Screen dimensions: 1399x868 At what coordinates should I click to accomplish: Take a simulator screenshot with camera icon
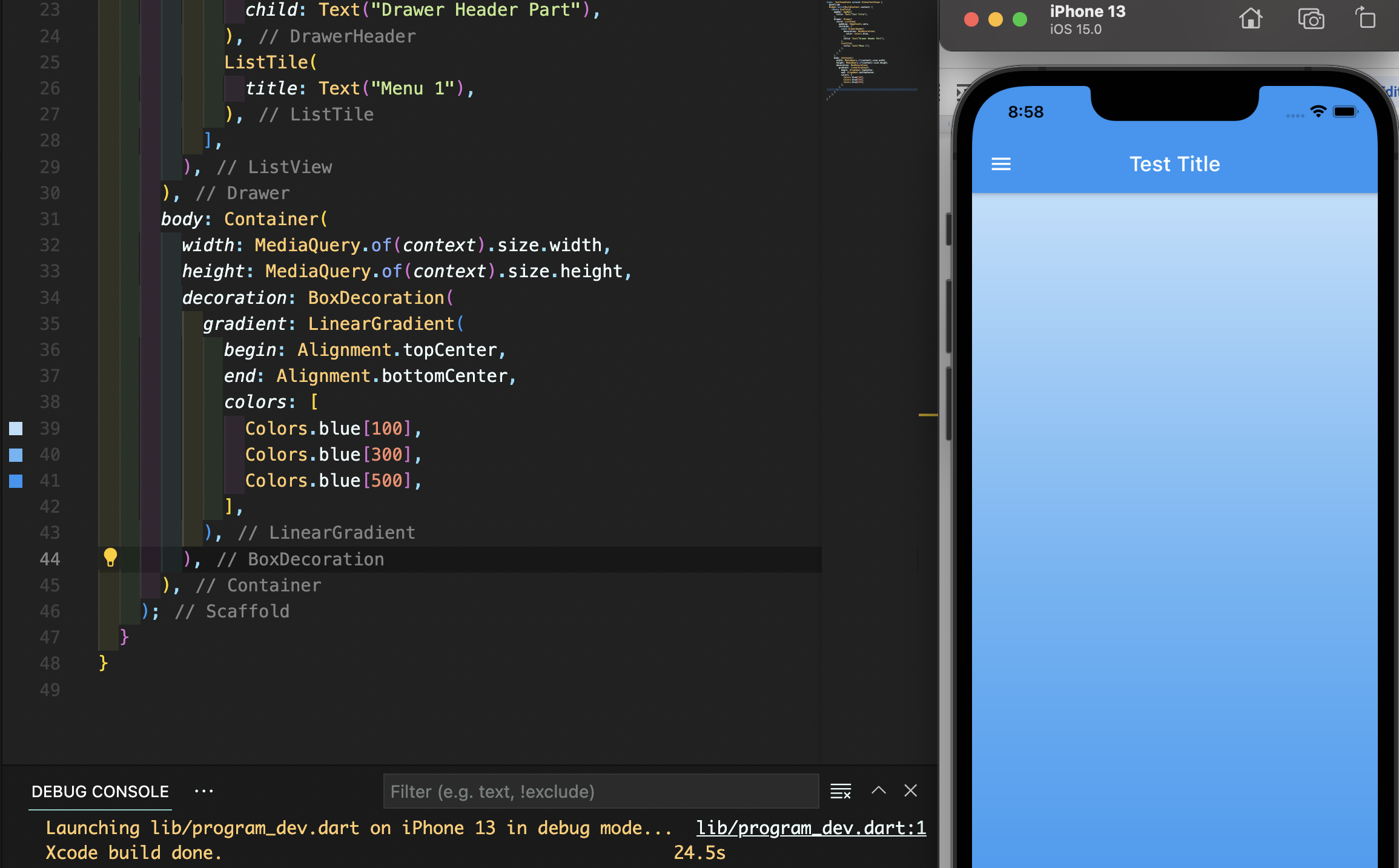click(x=1311, y=19)
